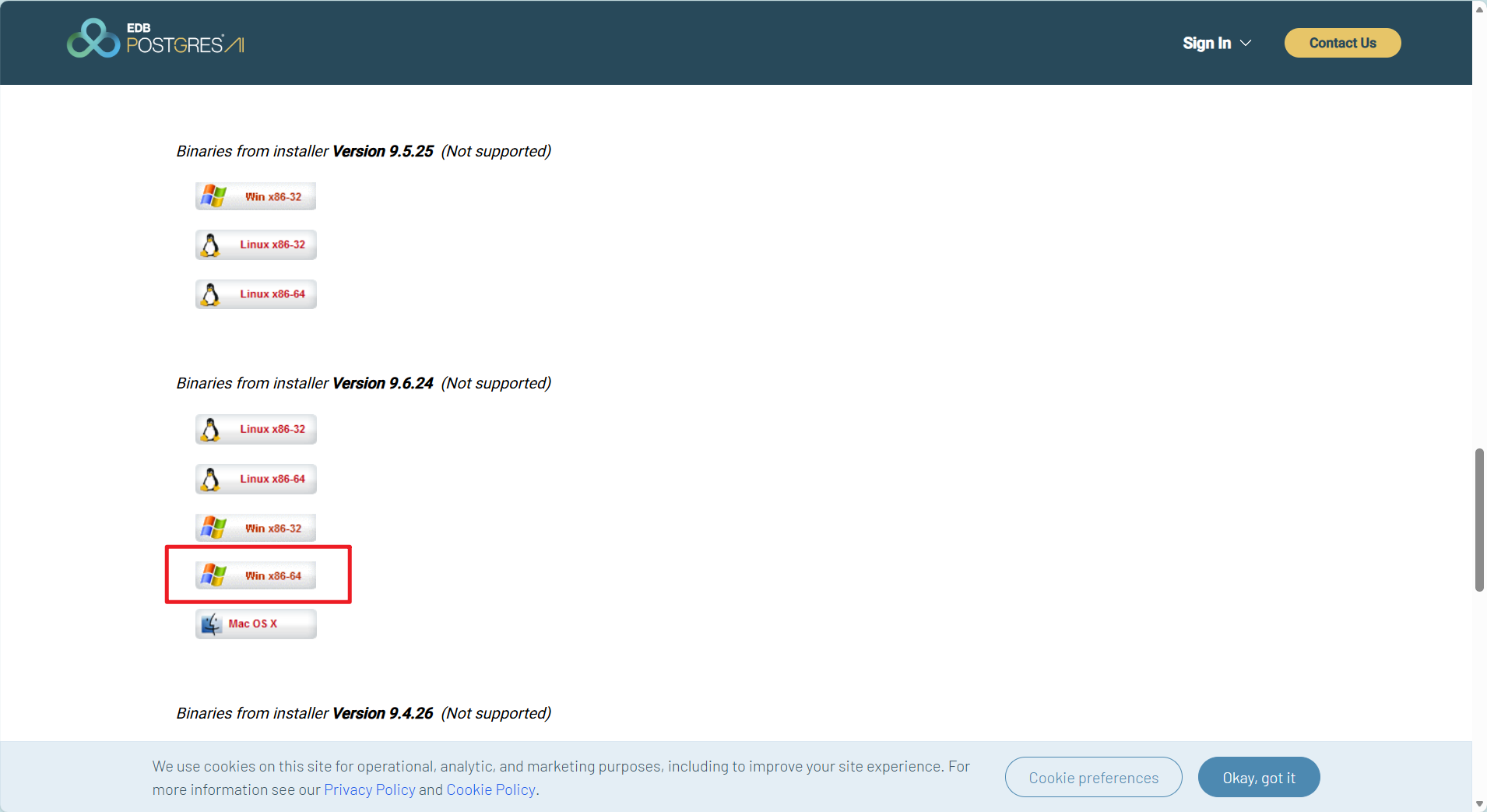Expand the Sign In dropdown
The height and width of the screenshot is (812, 1487).
1208,43
